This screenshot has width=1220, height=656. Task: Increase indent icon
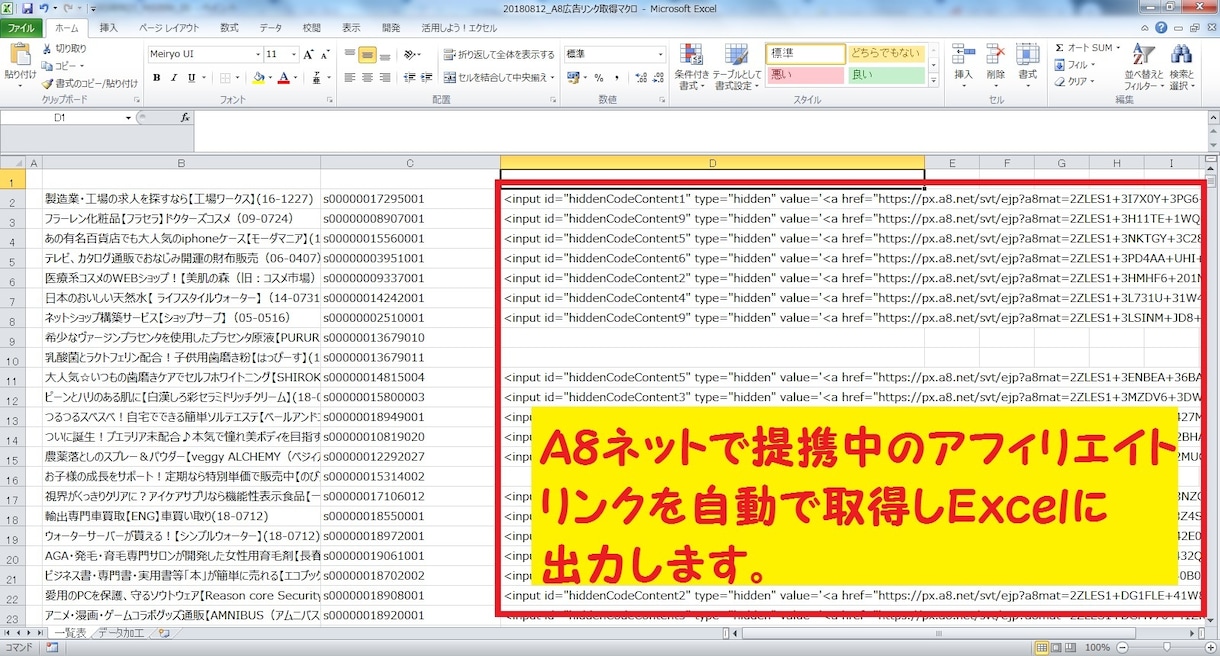pyautogui.click(x=427, y=78)
